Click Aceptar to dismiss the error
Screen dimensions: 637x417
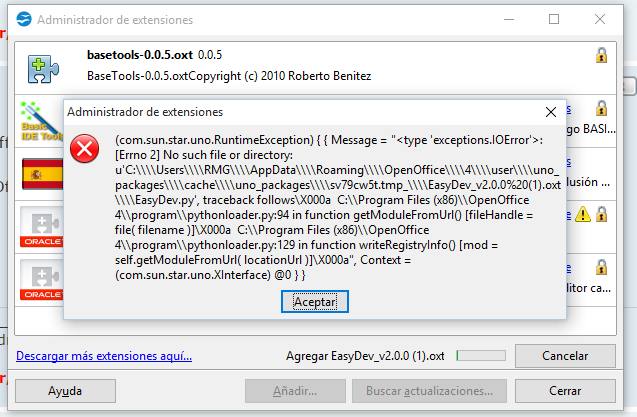point(314,302)
